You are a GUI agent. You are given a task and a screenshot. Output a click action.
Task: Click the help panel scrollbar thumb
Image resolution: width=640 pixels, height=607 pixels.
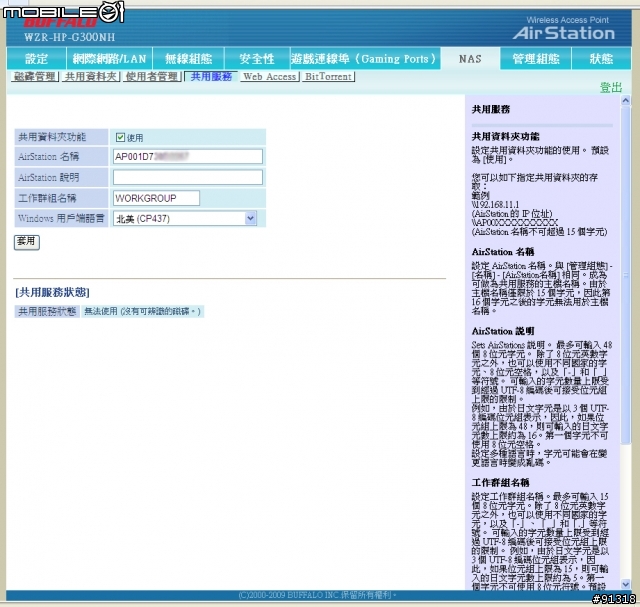pos(625,276)
